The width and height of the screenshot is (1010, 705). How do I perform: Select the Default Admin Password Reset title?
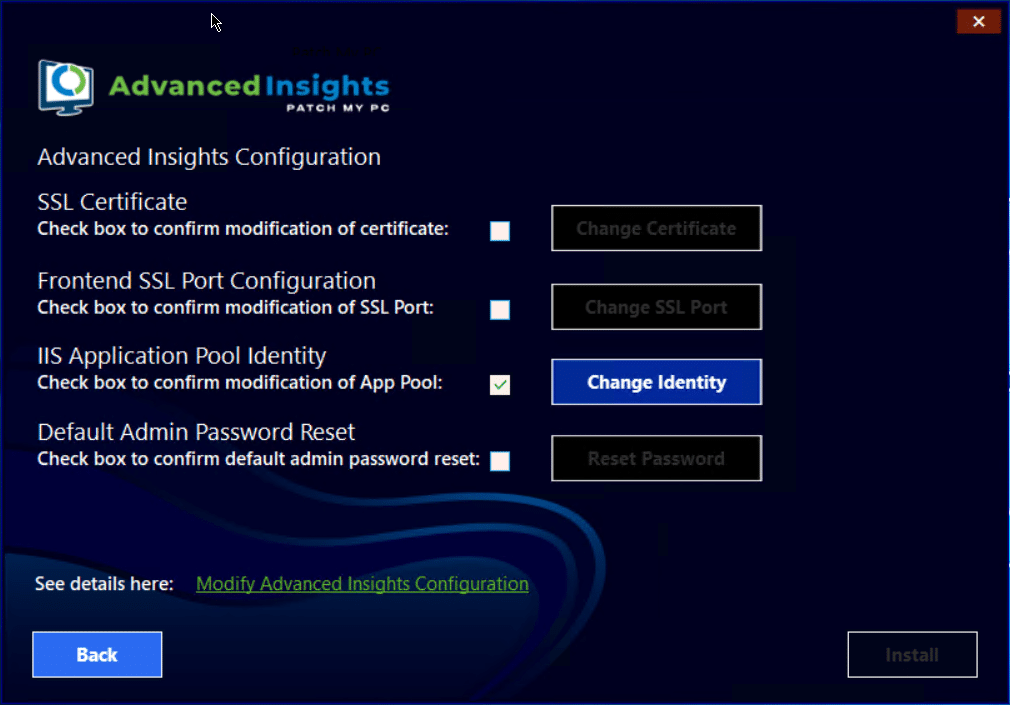coord(196,432)
